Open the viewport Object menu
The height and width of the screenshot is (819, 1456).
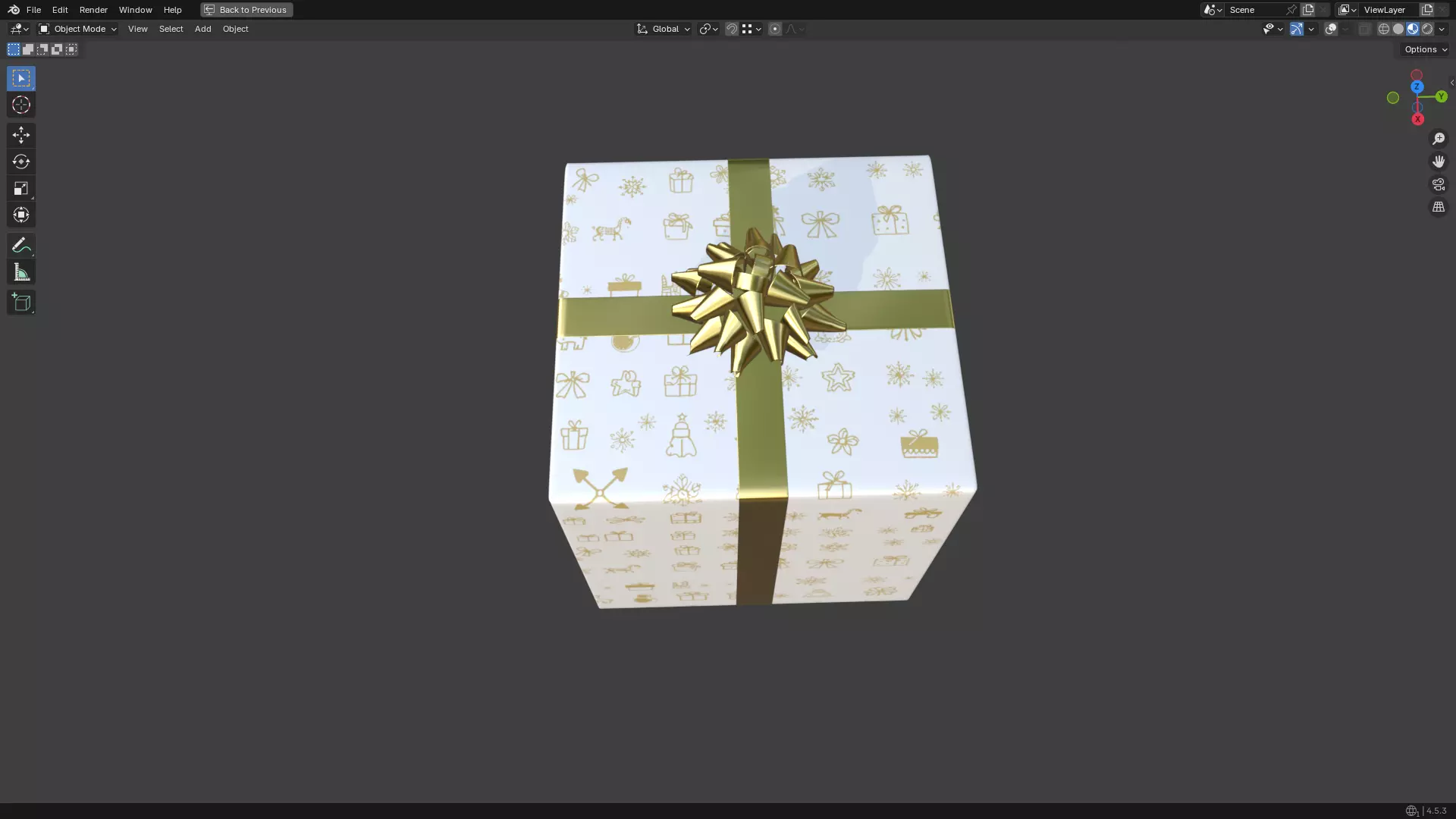tap(235, 29)
